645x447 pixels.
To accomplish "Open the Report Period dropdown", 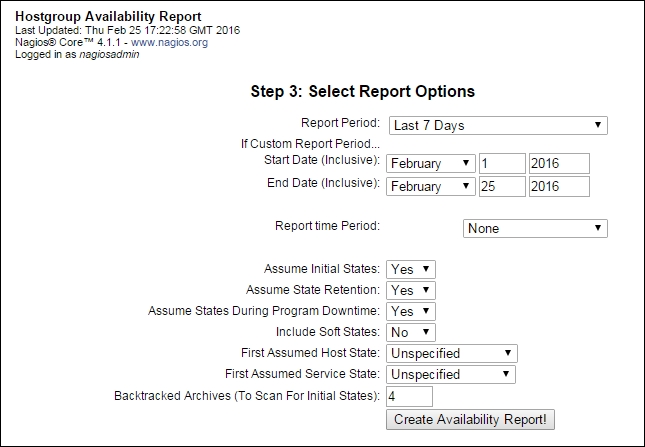I will (498, 125).
